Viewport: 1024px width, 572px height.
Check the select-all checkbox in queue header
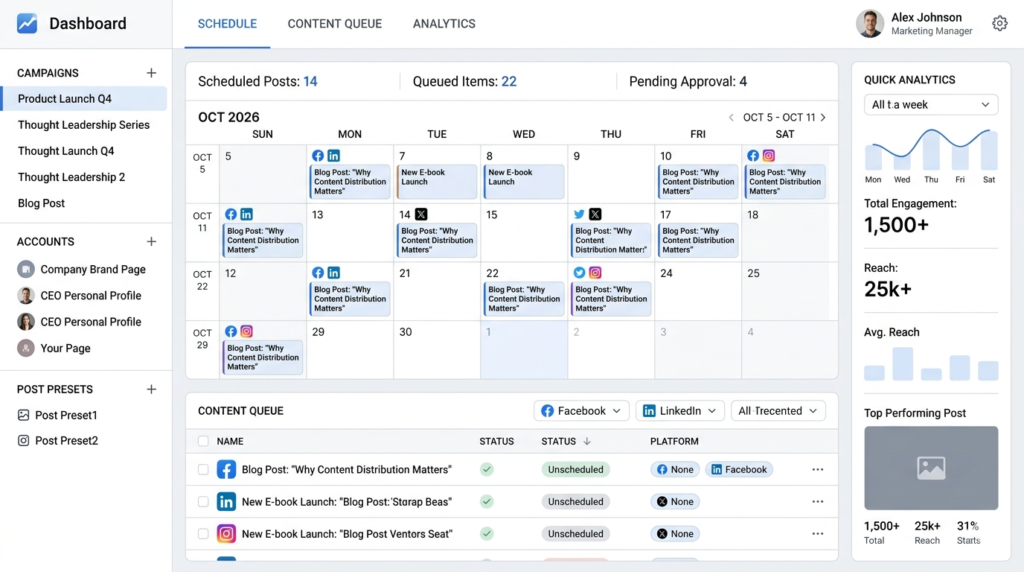coord(204,441)
